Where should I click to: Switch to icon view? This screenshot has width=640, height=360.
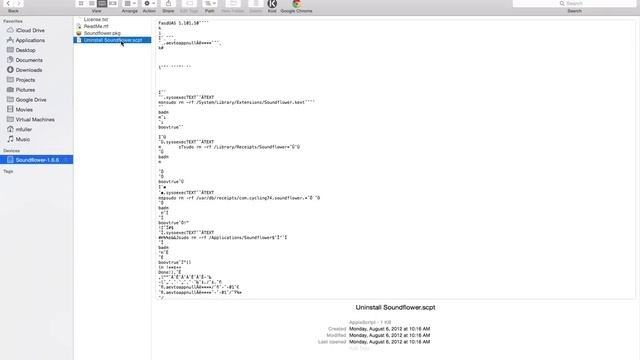[x=81, y=3]
